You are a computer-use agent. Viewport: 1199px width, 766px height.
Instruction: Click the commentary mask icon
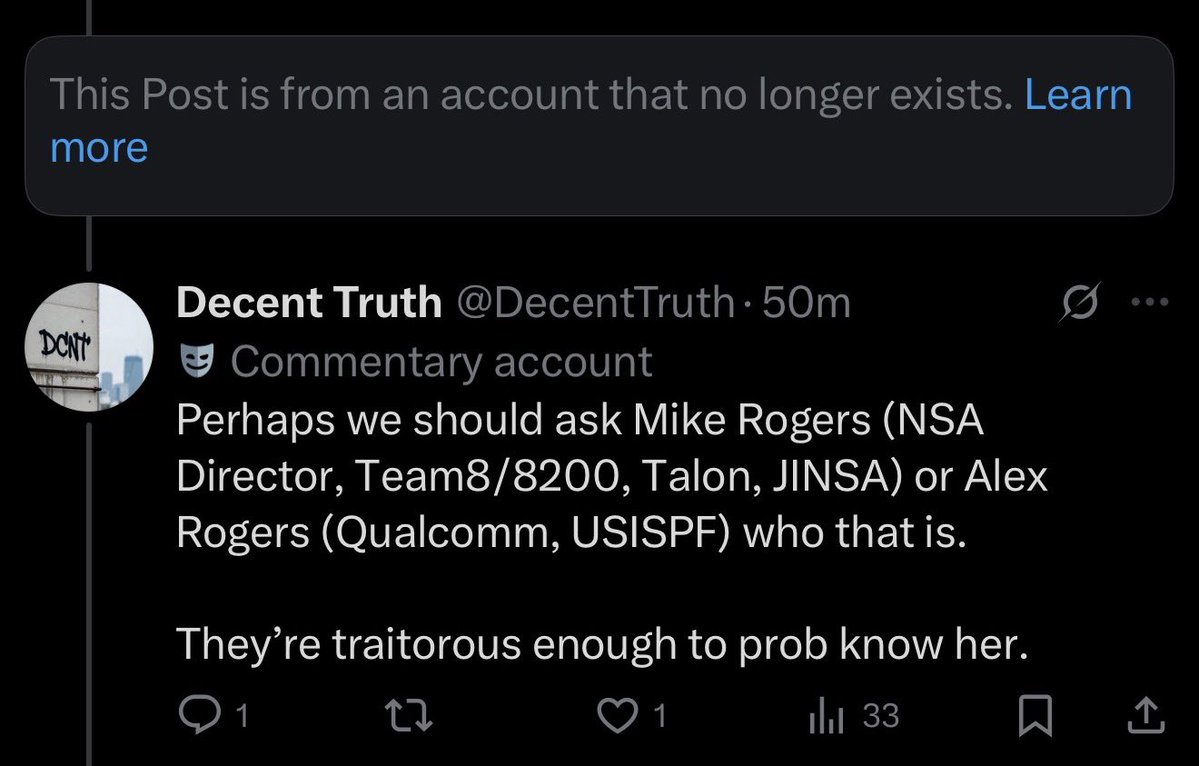tap(196, 361)
